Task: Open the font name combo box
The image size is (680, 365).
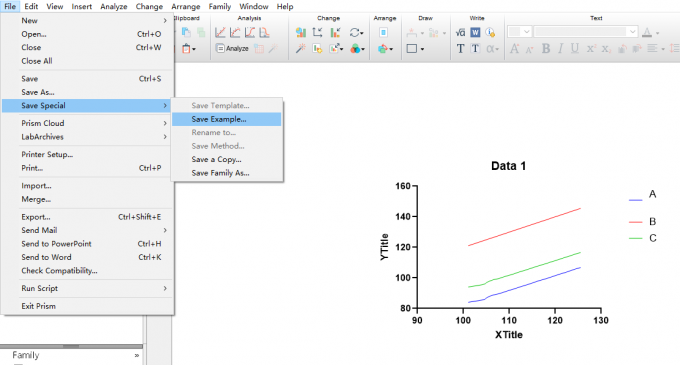Action: [x=585, y=32]
